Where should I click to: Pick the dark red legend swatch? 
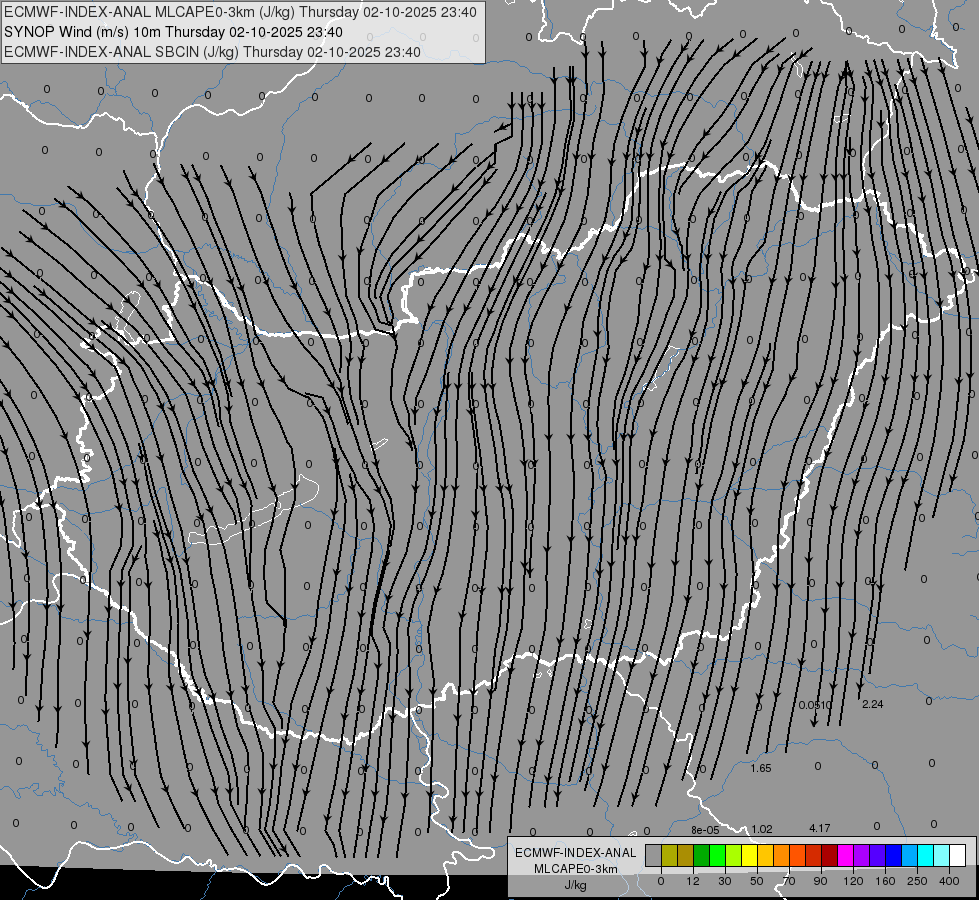click(x=829, y=855)
